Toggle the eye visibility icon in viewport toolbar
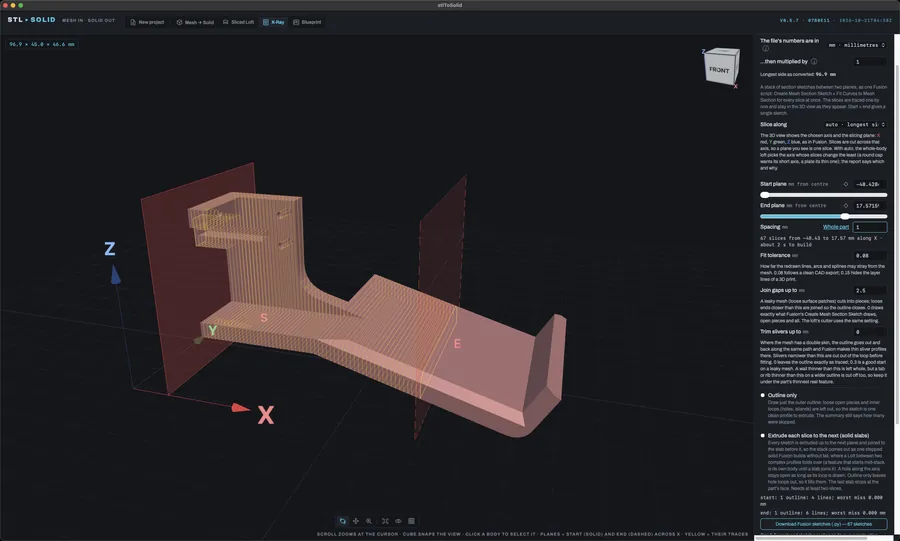Screen dimensions: 900x541 tap(398, 521)
